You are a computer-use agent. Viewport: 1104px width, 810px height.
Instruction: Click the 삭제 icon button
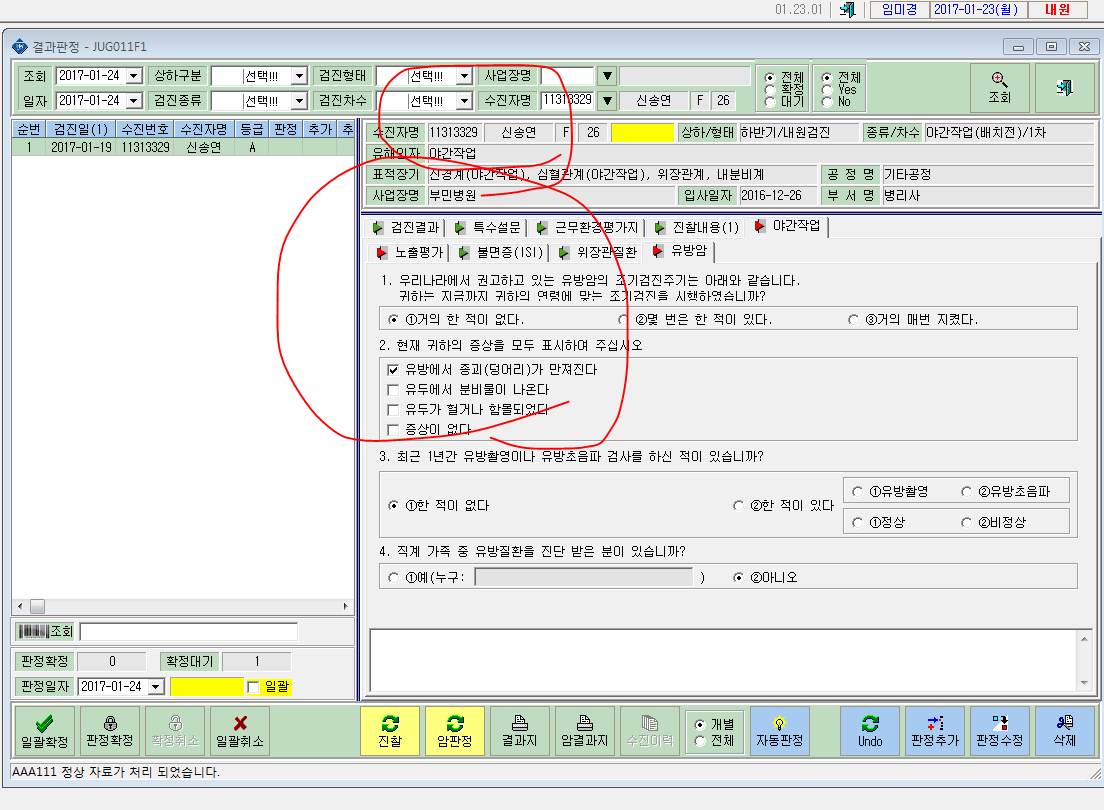tap(1065, 732)
